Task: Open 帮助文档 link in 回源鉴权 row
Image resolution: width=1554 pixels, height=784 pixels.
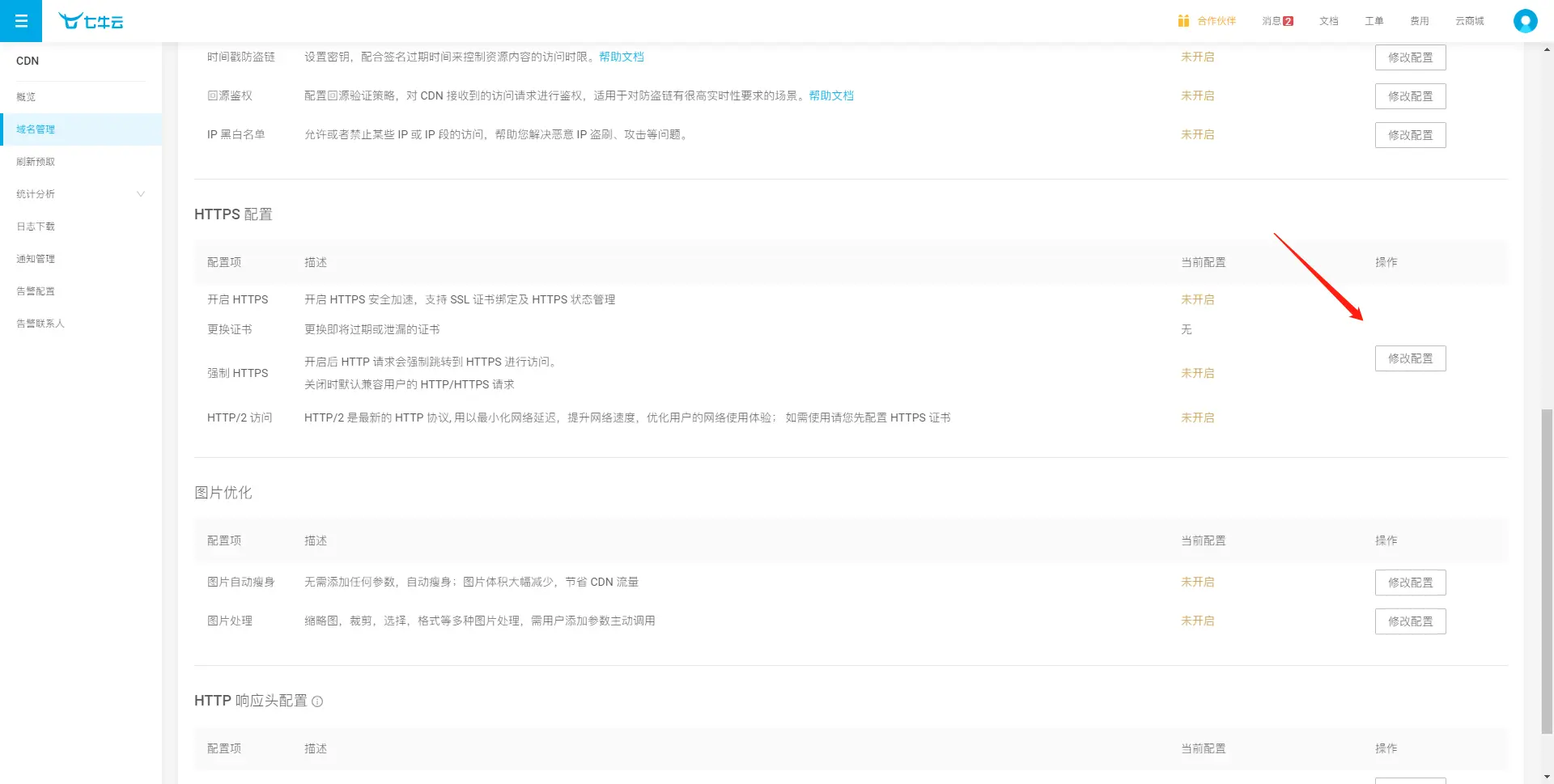Action: (831, 95)
